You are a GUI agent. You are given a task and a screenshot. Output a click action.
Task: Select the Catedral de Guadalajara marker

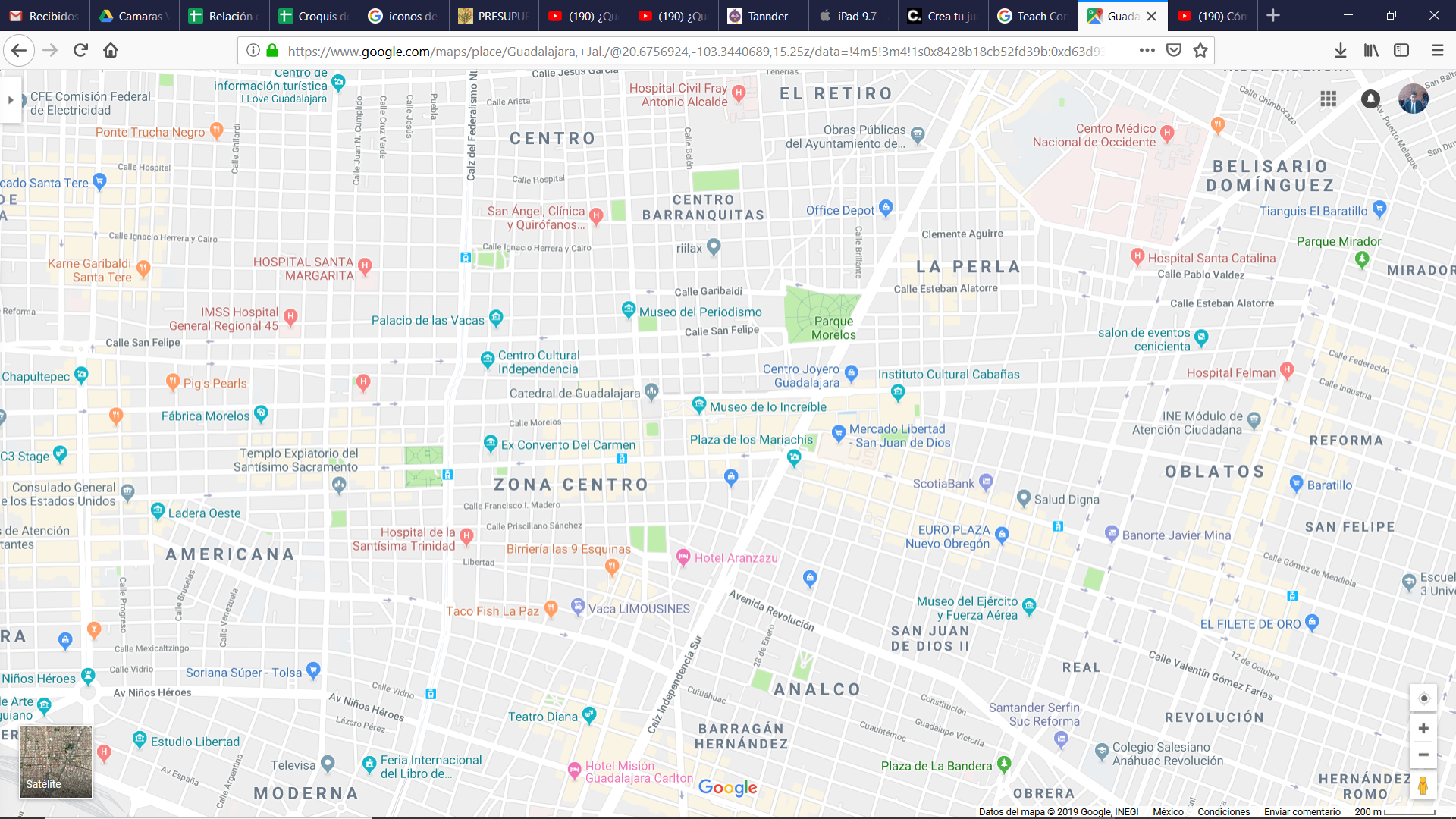tap(651, 391)
